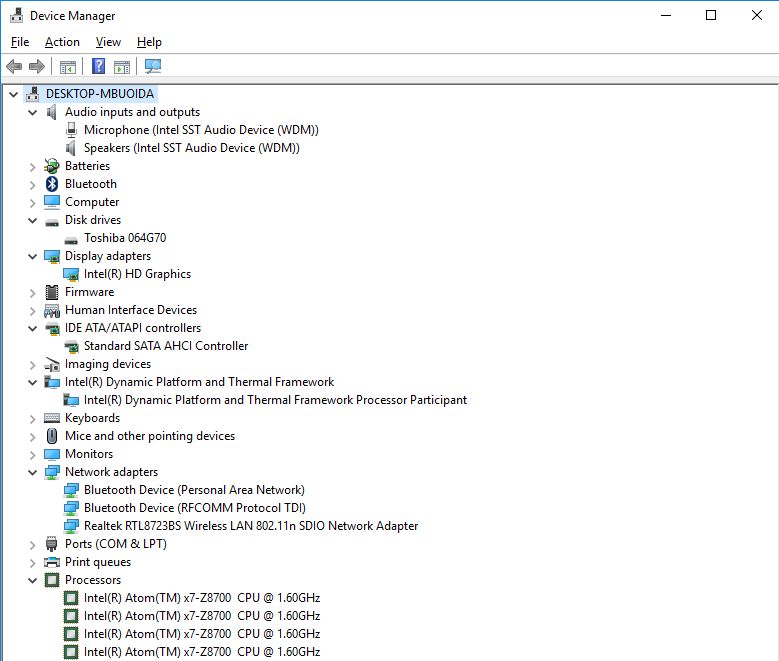Scan for hardware changes monitor icon
779x661 pixels.
153,66
